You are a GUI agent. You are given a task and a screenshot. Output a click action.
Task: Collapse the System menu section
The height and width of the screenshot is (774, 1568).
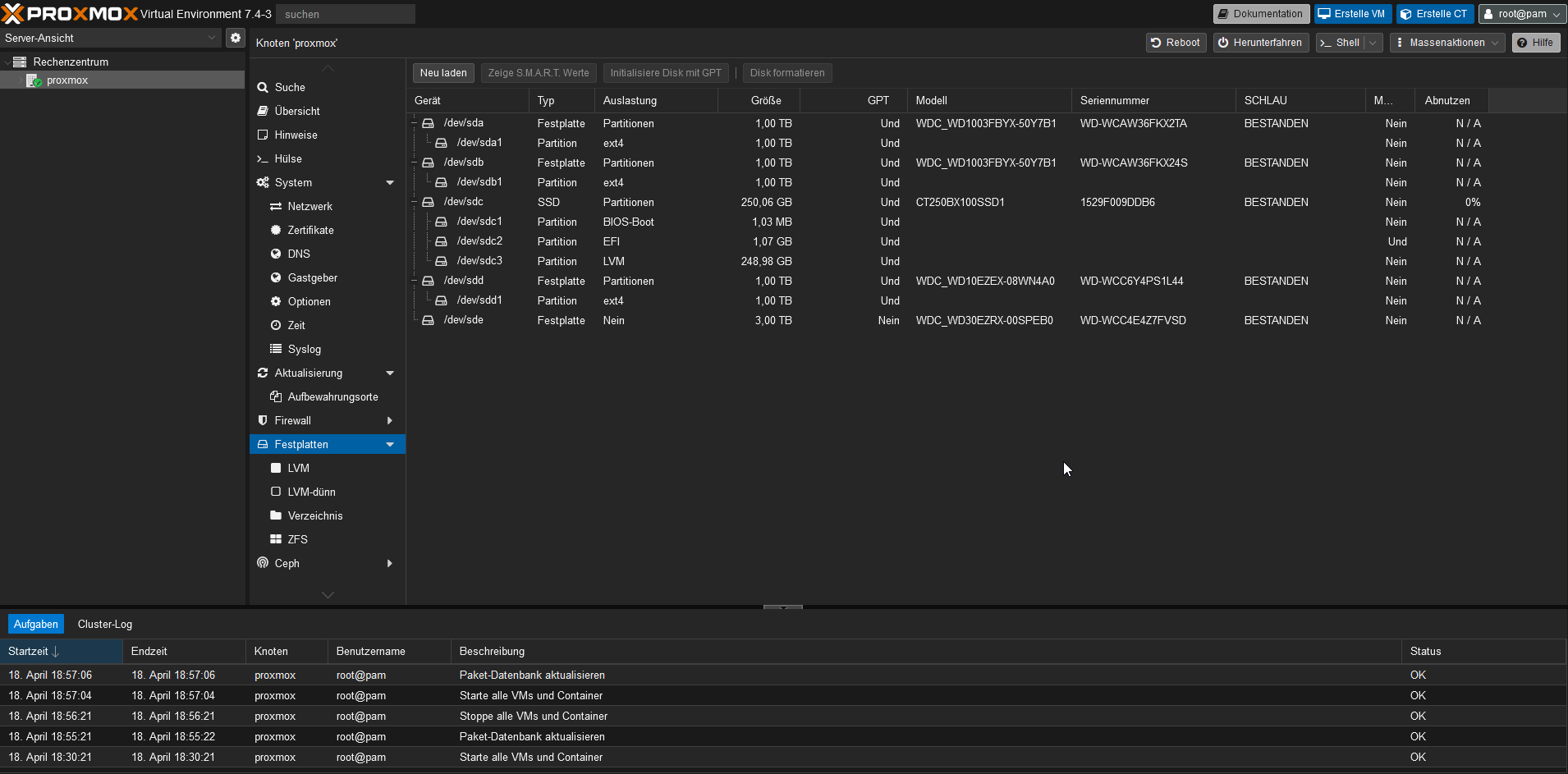[390, 182]
